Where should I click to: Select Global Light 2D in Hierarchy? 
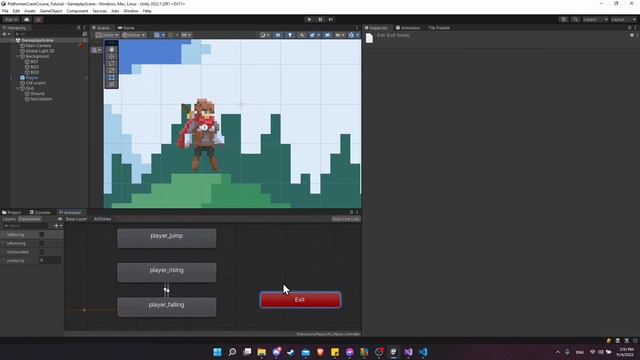tap(40, 51)
